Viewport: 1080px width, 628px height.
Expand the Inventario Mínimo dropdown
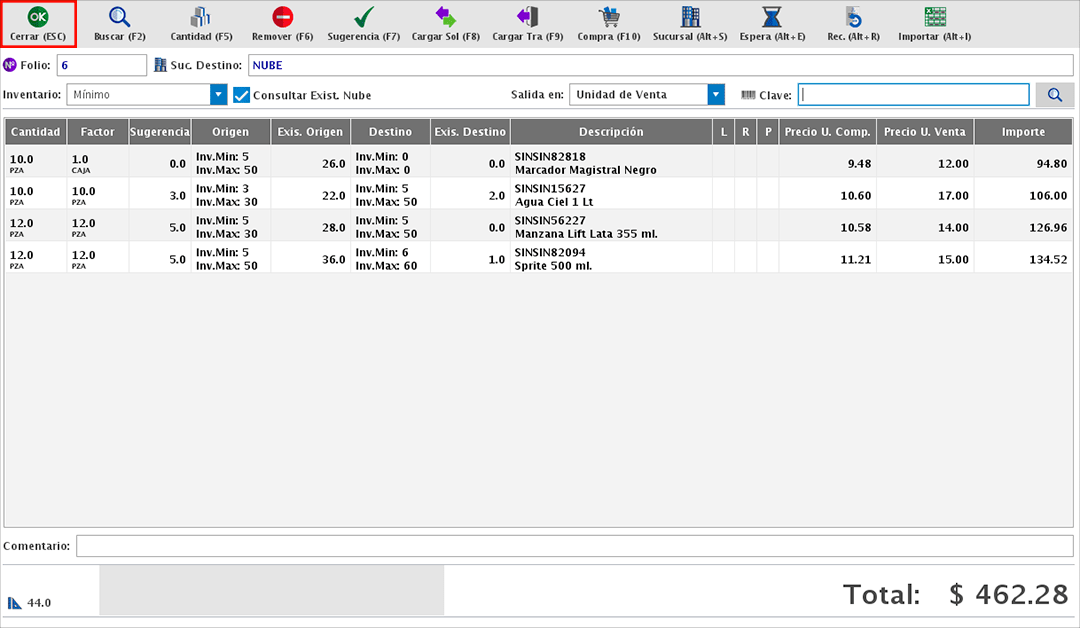pos(218,95)
